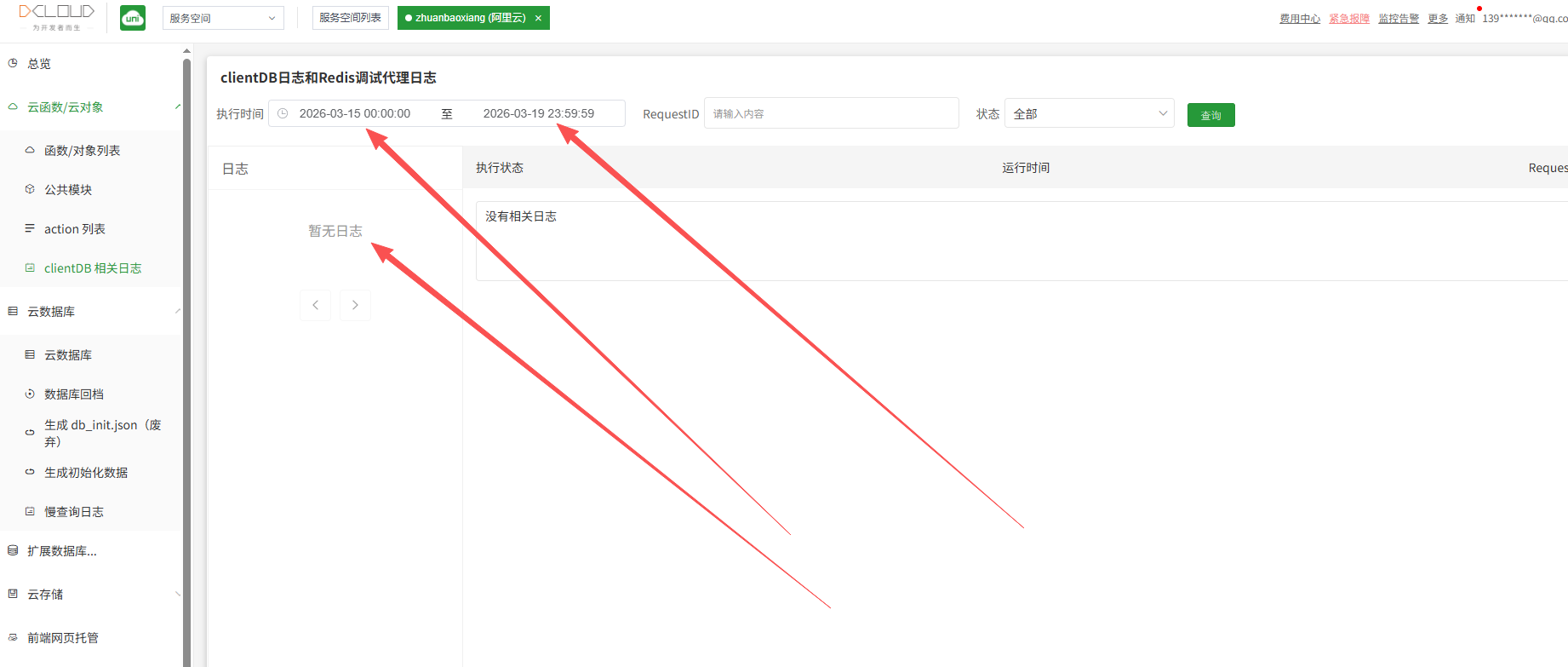1568x667 pixels.
Task: Open 数据库回档 in the sidebar
Action: coord(74,394)
